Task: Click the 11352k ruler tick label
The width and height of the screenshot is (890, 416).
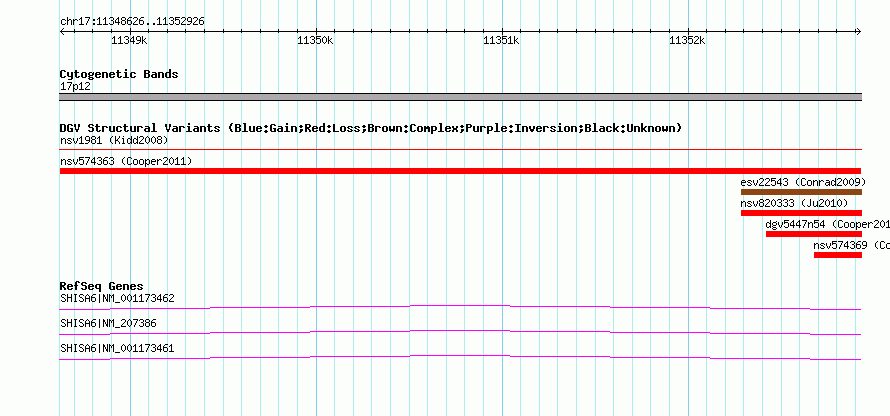Action: tap(687, 40)
